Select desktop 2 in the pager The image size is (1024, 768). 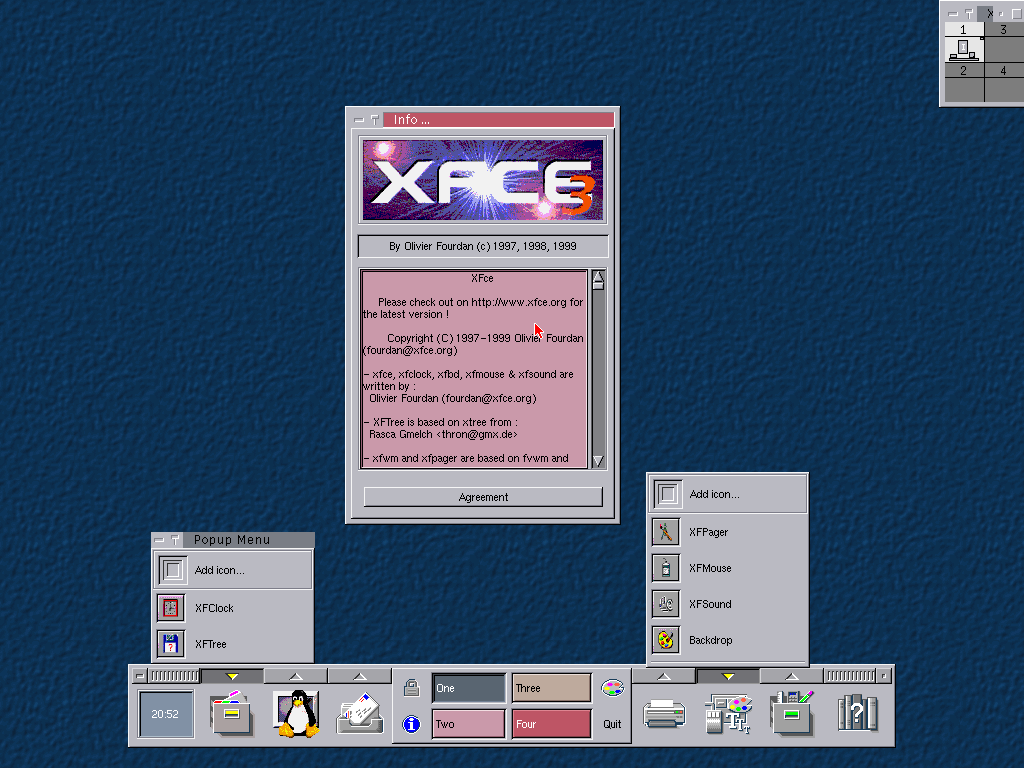point(964,82)
